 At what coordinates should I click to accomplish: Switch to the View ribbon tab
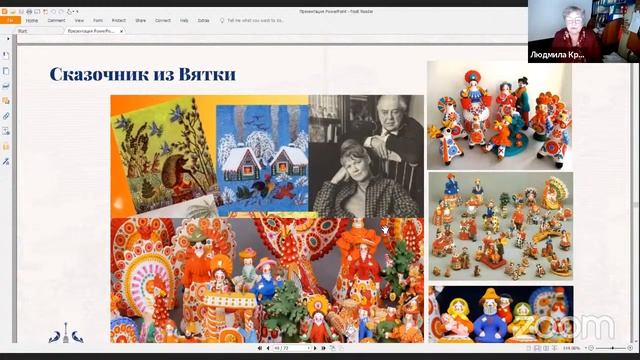pos(79,20)
